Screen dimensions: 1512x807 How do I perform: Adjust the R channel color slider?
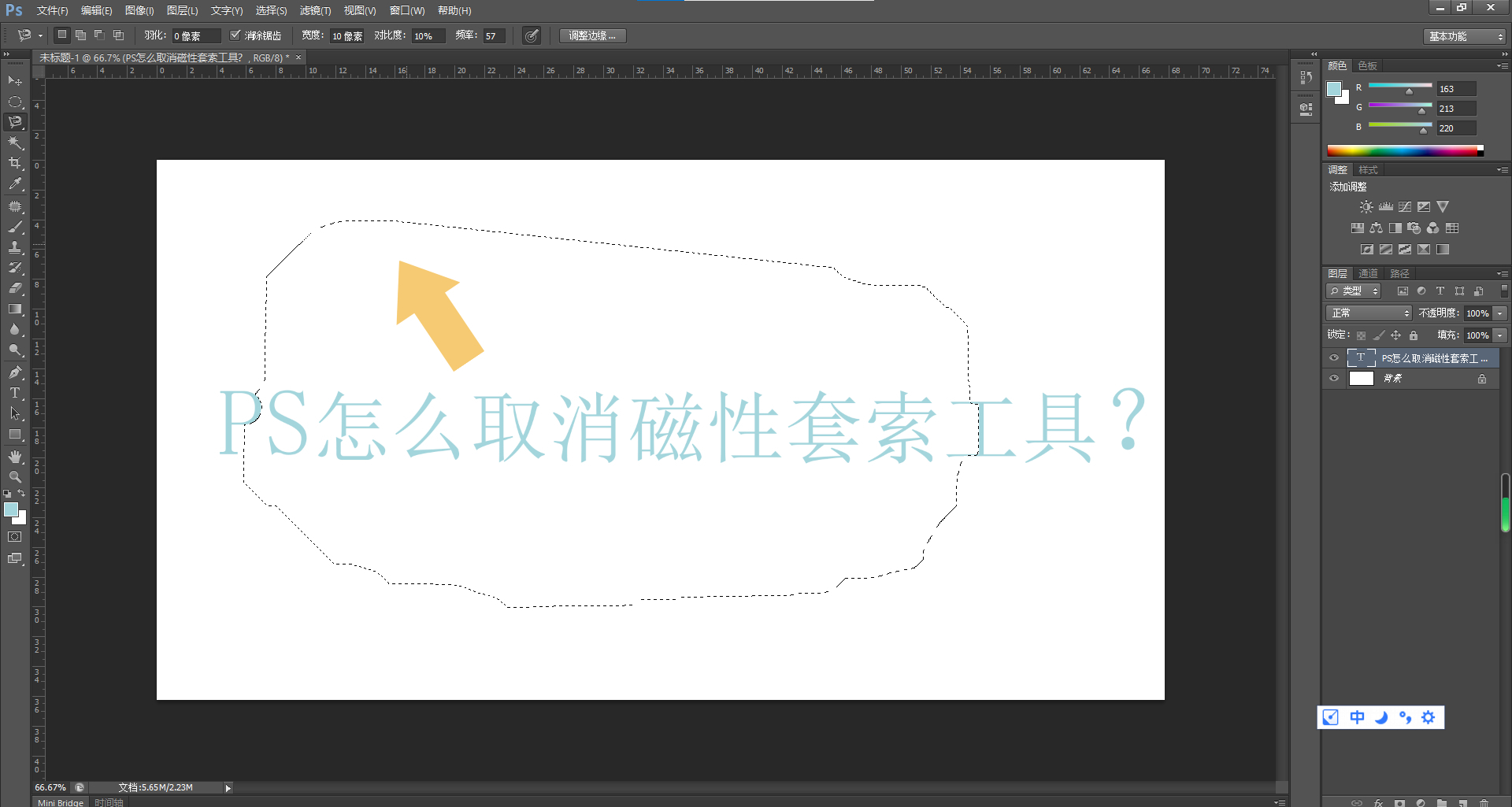click(x=1410, y=89)
